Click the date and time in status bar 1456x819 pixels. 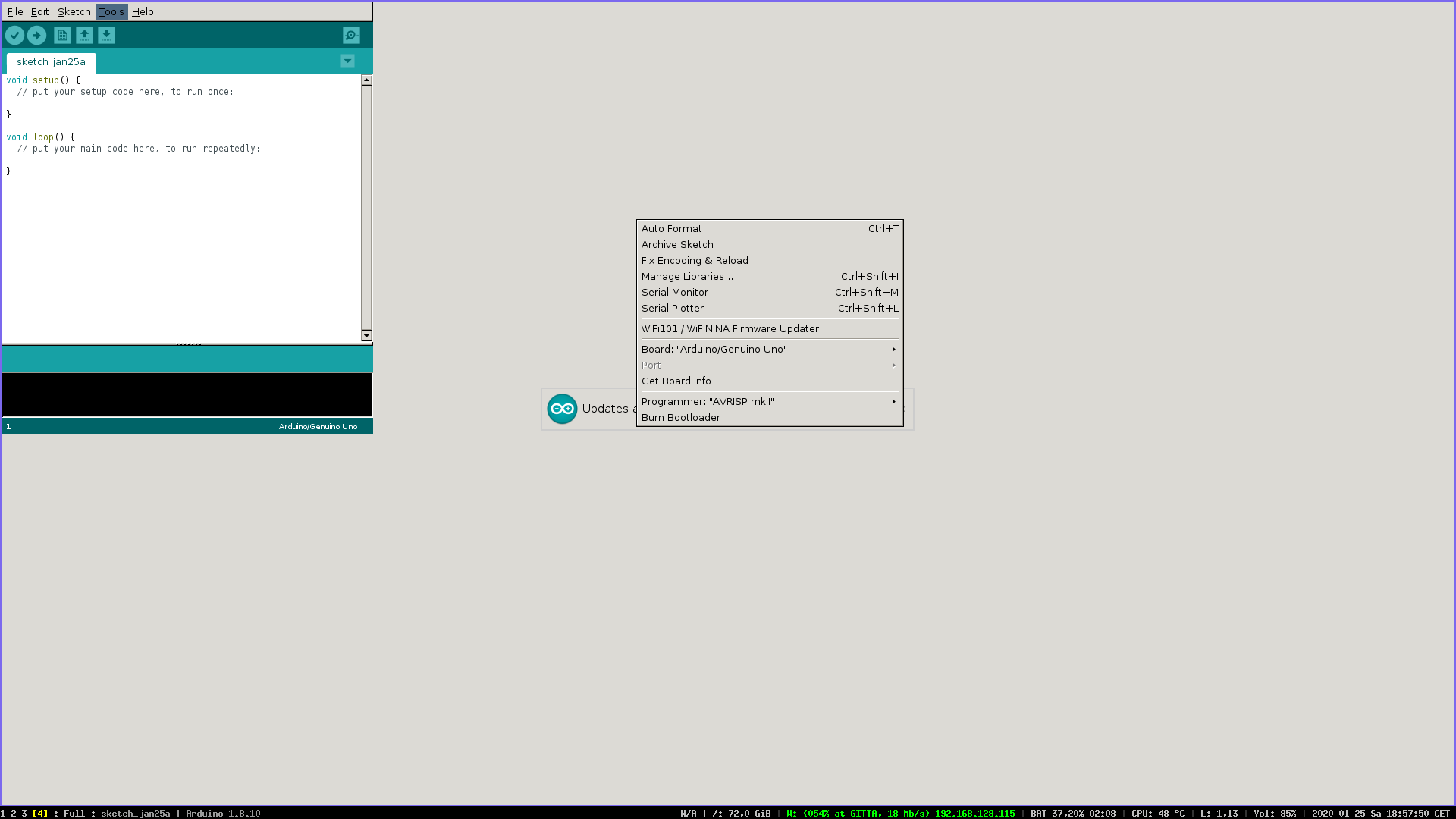coord(1381,813)
